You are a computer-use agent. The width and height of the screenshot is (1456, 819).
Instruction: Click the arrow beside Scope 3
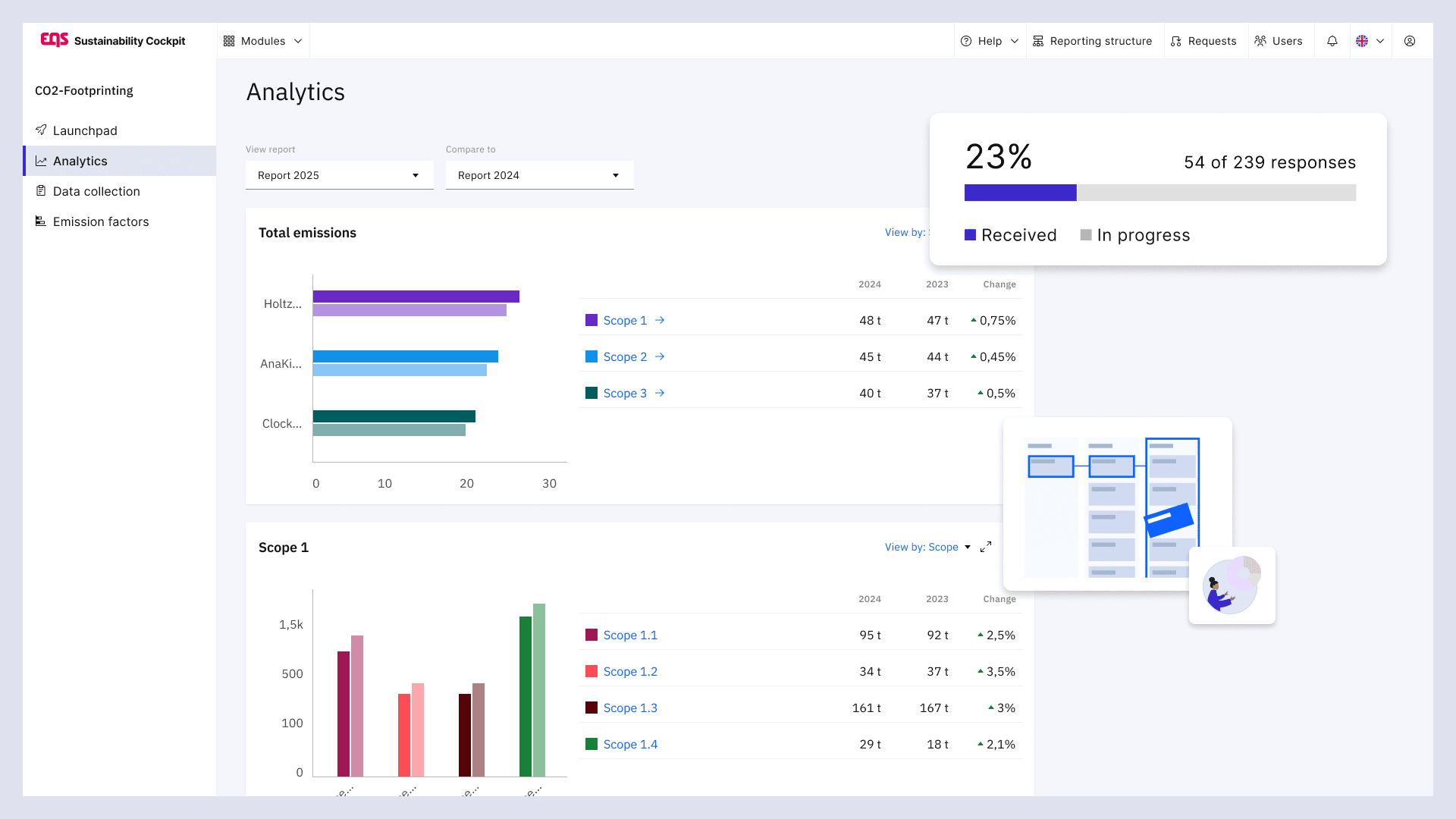660,393
